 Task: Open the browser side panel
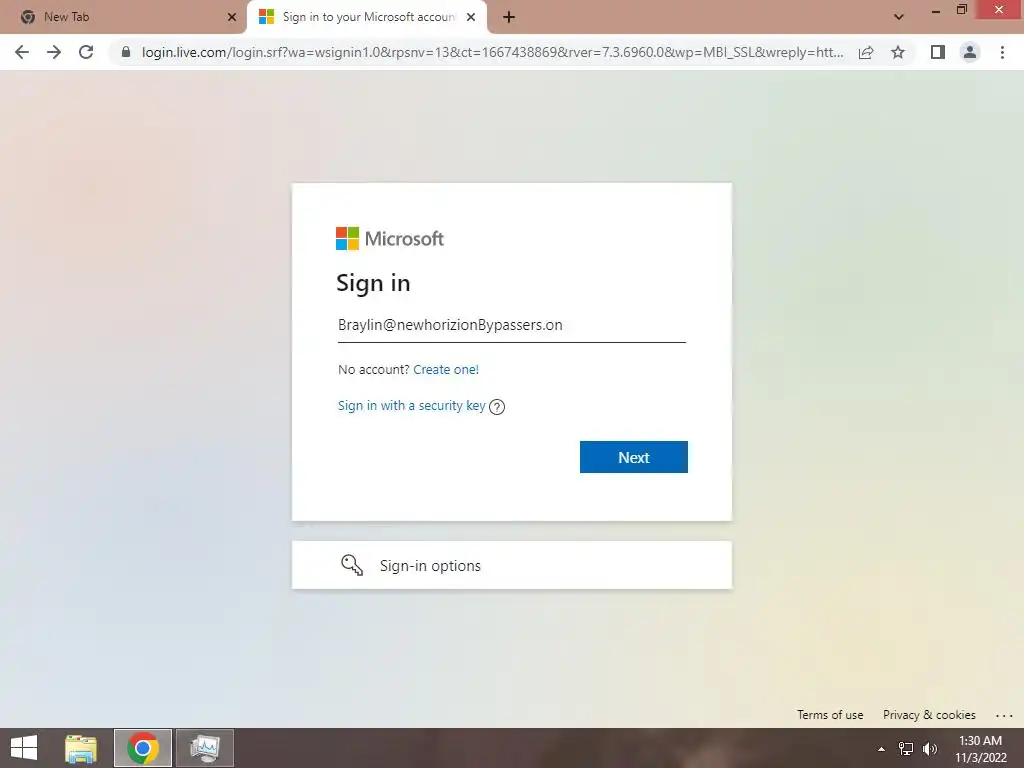tap(938, 52)
